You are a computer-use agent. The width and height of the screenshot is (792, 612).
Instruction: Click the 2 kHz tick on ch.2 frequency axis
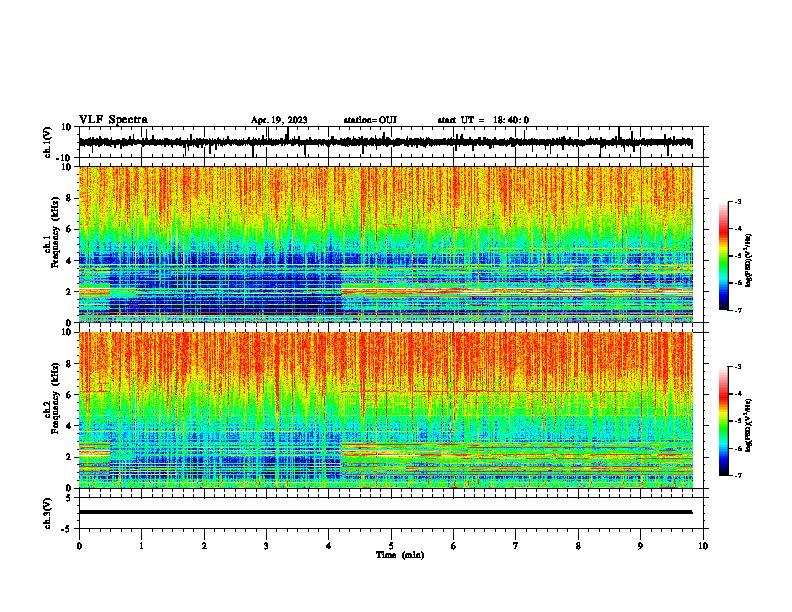(x=69, y=457)
